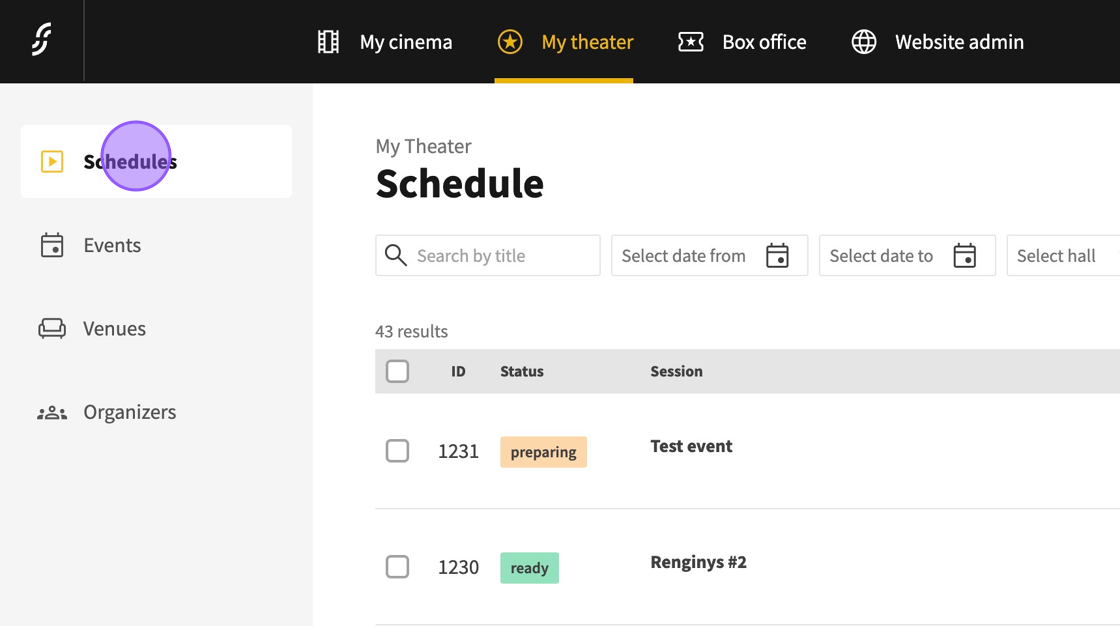
Task: Focus the Search by title field
Action: pyautogui.click(x=500, y=256)
